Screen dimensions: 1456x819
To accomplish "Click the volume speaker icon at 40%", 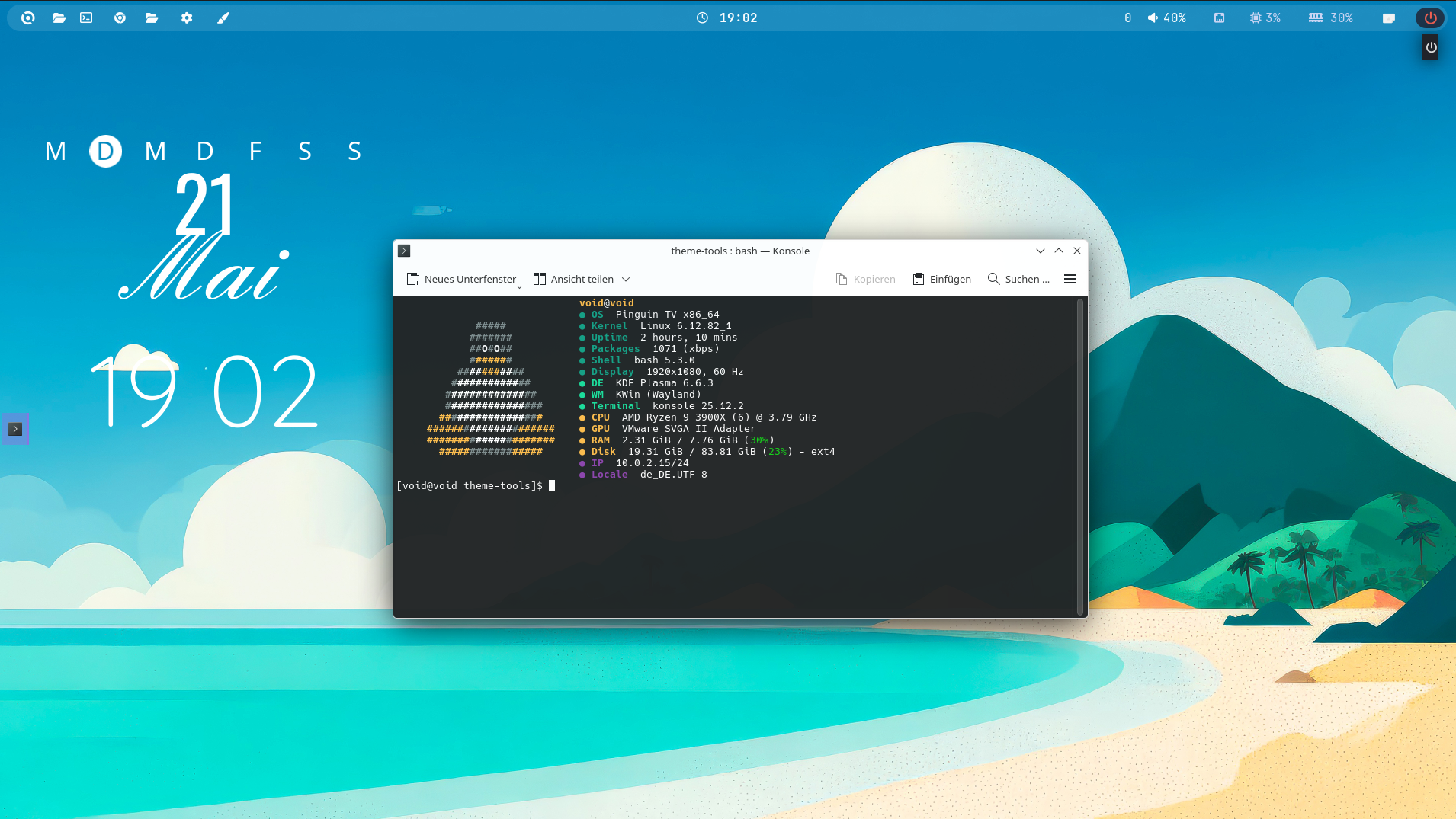I will [1153, 18].
